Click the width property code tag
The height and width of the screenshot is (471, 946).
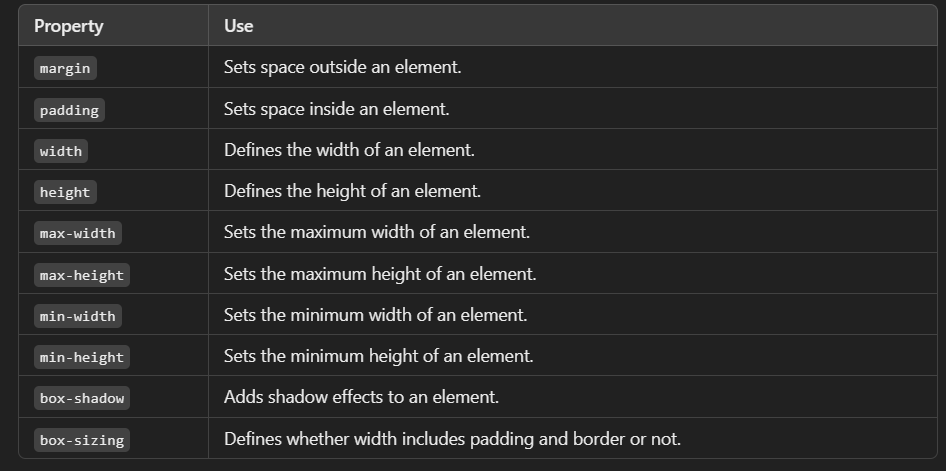tap(61, 151)
